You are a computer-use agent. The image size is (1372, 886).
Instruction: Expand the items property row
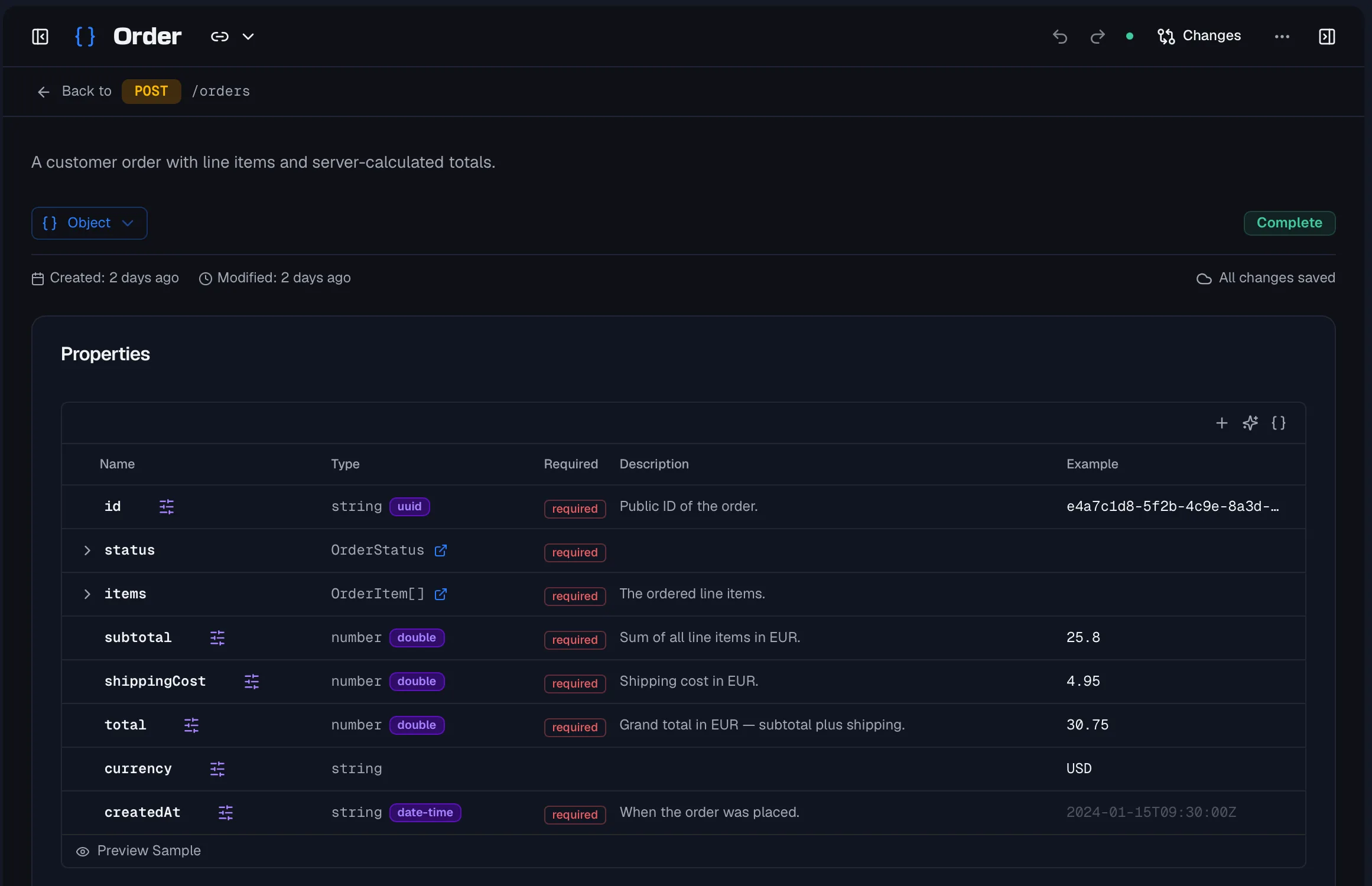click(87, 594)
